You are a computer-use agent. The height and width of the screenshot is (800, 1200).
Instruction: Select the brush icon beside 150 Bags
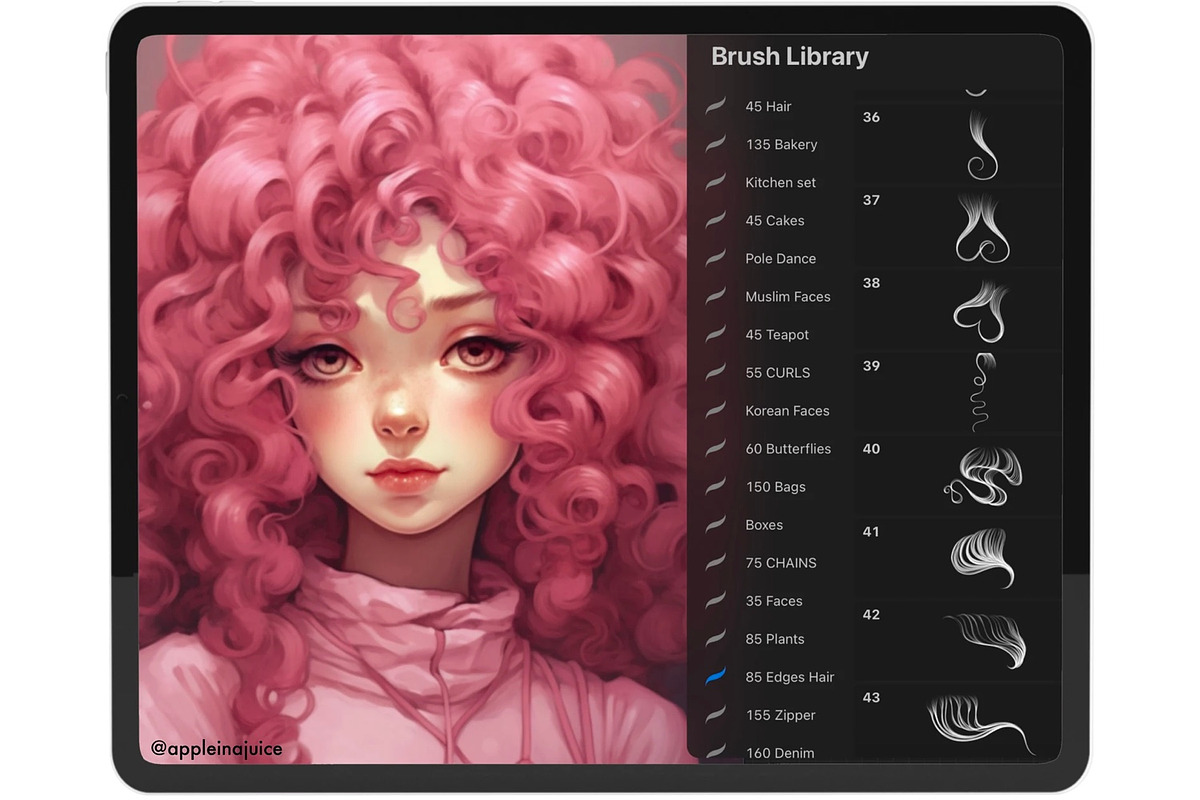coord(716,486)
